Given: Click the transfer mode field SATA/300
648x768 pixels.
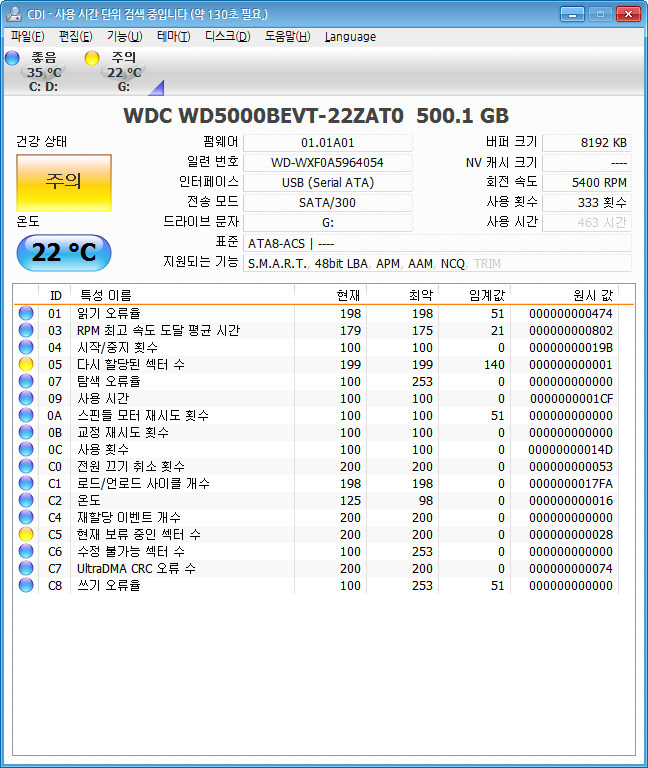Looking at the screenshot, I should pos(327,203).
